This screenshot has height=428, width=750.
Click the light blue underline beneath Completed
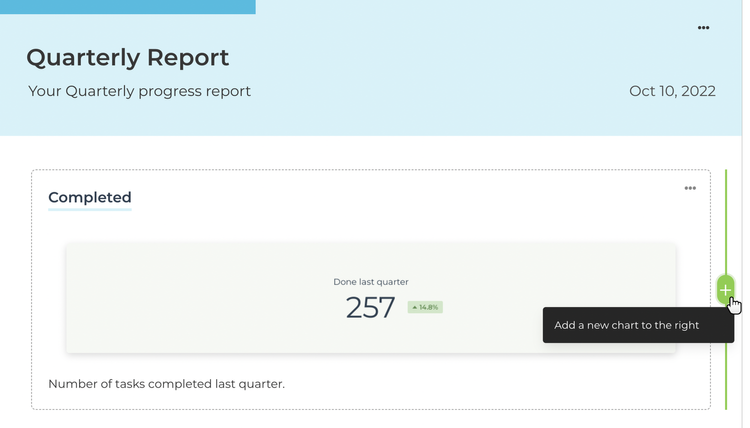pos(89,209)
